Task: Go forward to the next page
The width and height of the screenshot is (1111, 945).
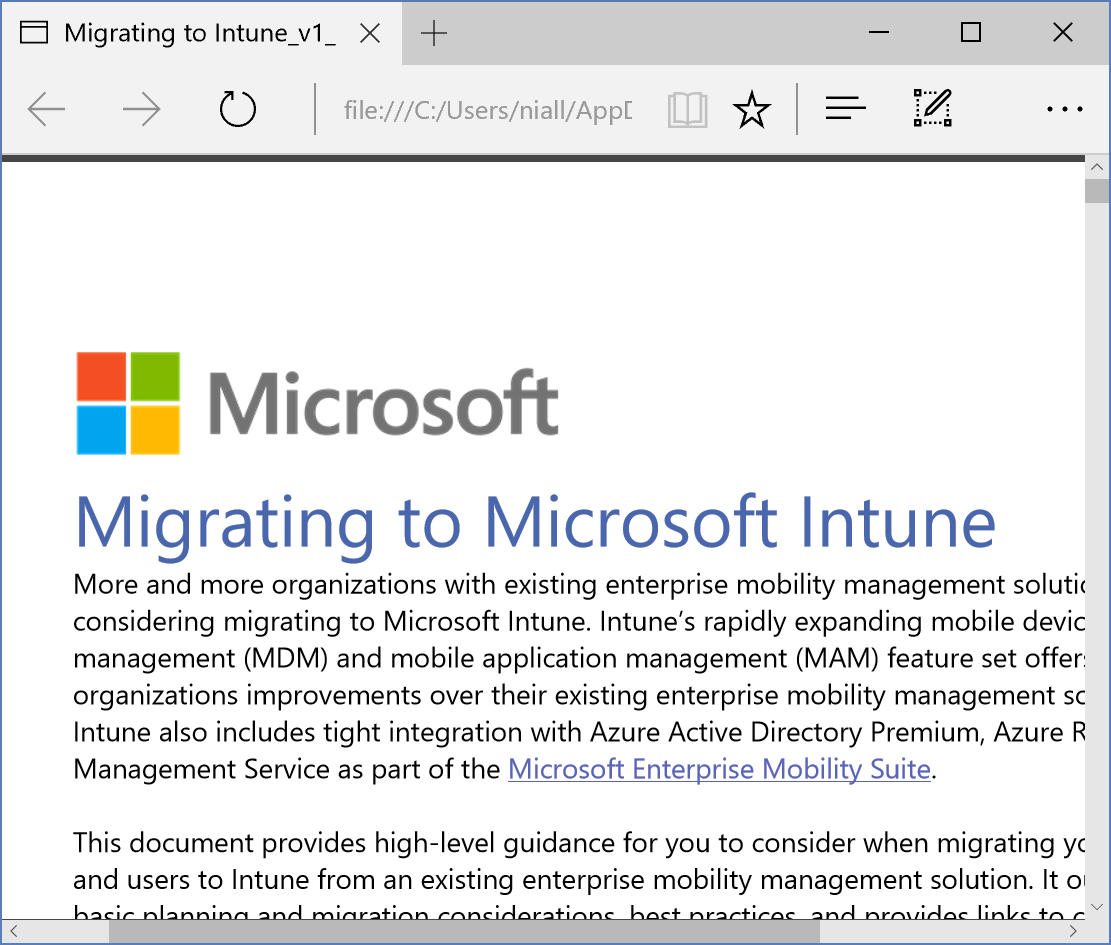Action: tap(142, 109)
